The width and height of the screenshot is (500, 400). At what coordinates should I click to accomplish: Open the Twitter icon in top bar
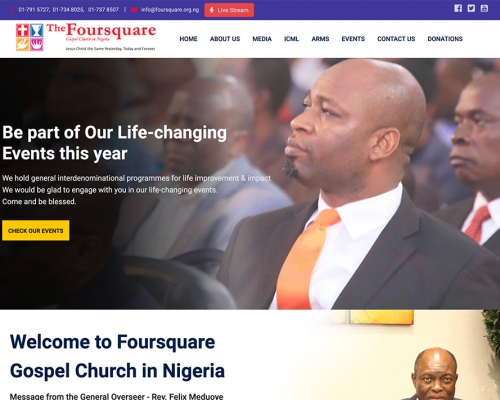coord(471,8)
